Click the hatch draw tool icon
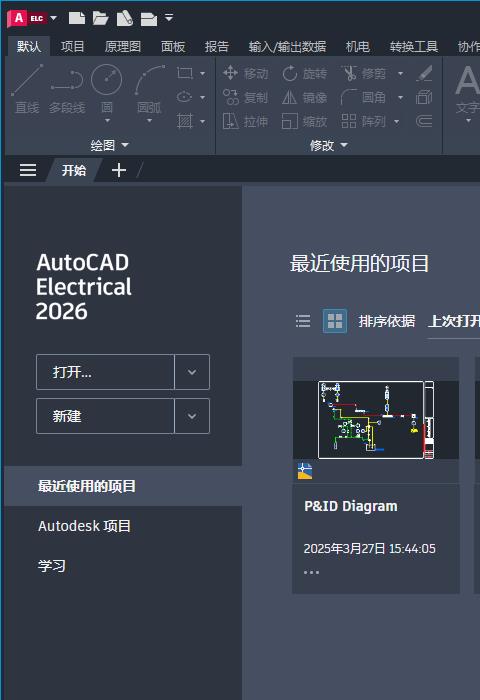 click(x=185, y=121)
